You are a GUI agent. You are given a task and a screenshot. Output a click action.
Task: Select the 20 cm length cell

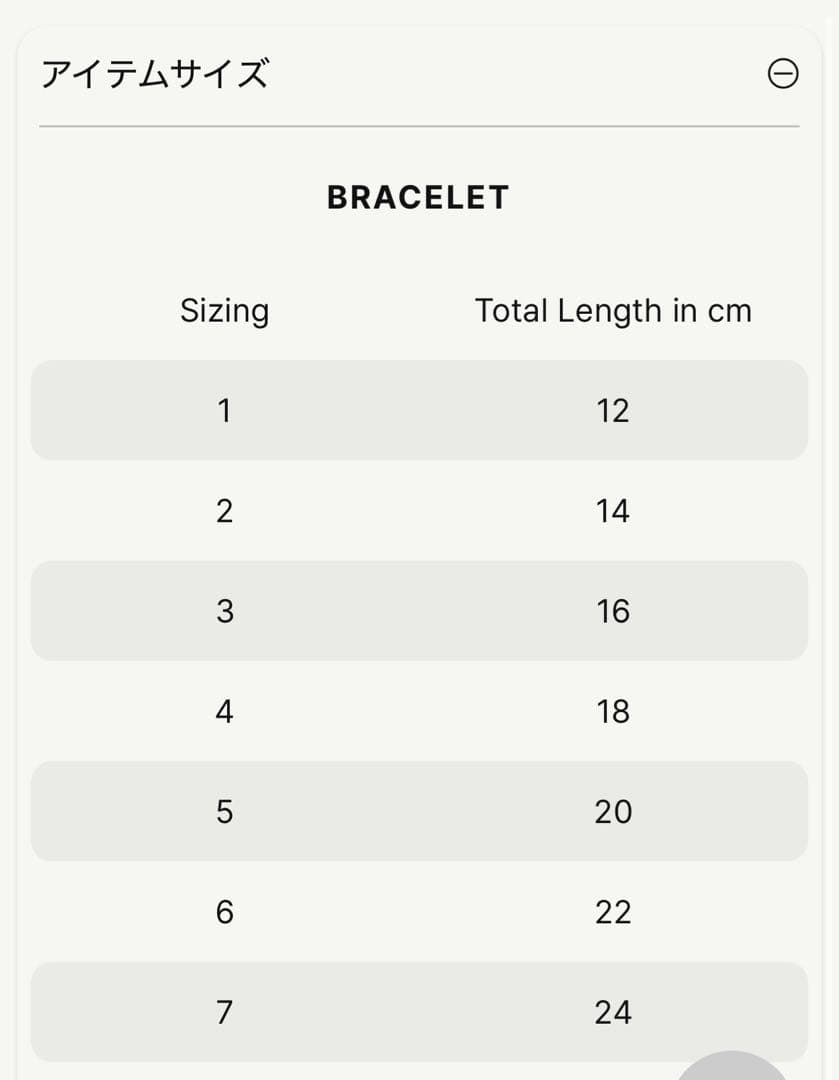[613, 811]
